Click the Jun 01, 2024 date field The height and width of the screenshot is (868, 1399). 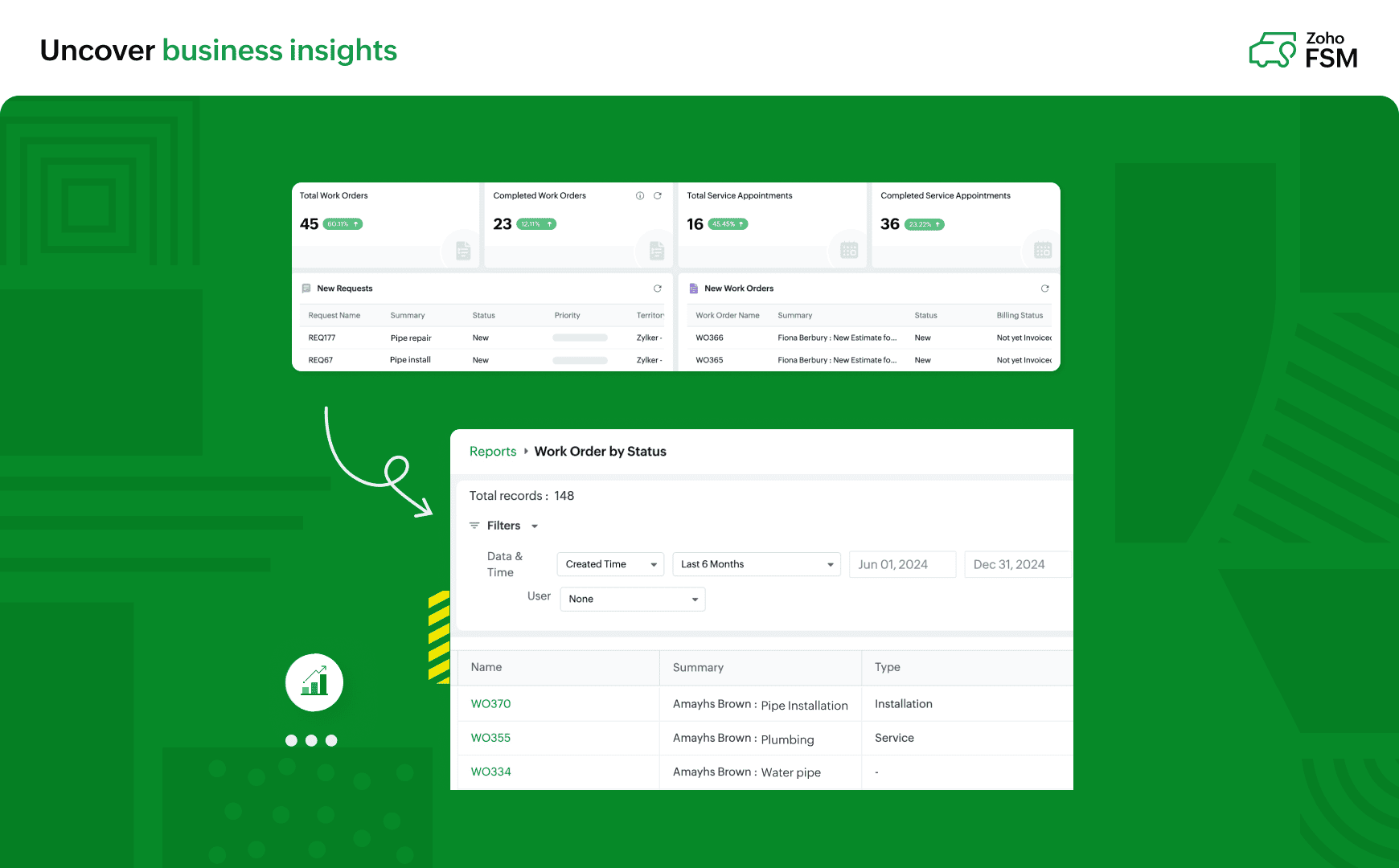click(x=902, y=564)
